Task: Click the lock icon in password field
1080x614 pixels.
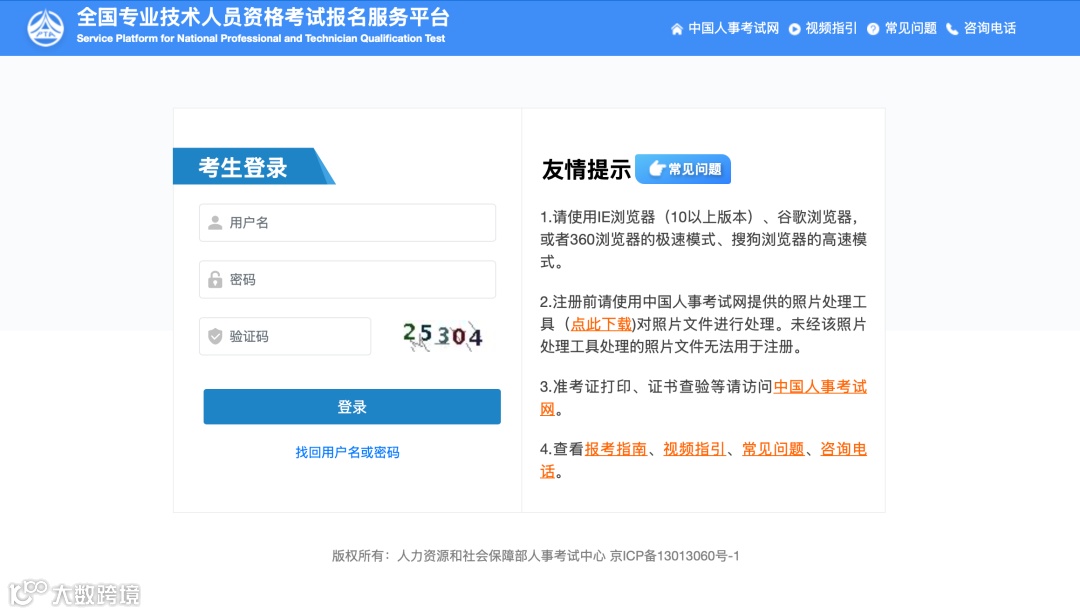Action: pyautogui.click(x=215, y=279)
